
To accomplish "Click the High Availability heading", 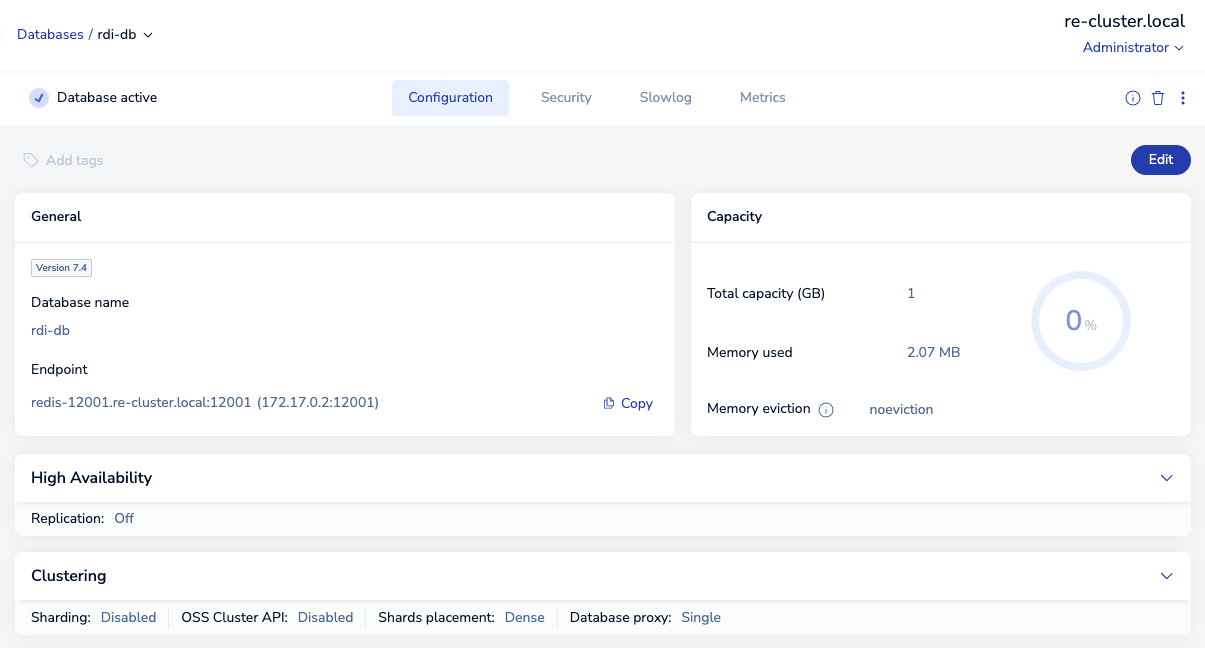I will 92,478.
